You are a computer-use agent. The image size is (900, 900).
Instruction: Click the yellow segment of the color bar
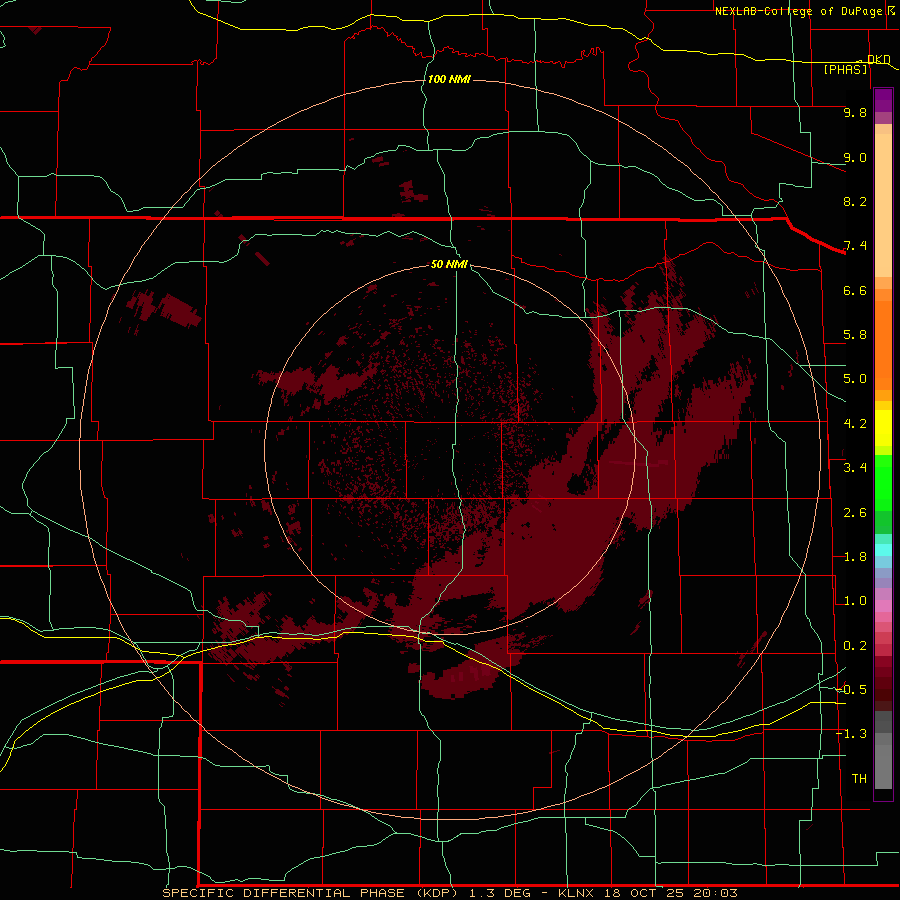click(x=883, y=428)
